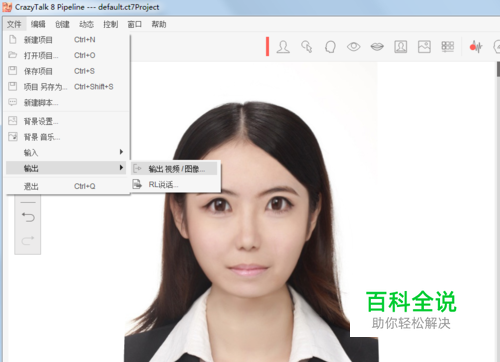Select 项目另存为 menu entry
The width and height of the screenshot is (500, 362).
pos(66,87)
